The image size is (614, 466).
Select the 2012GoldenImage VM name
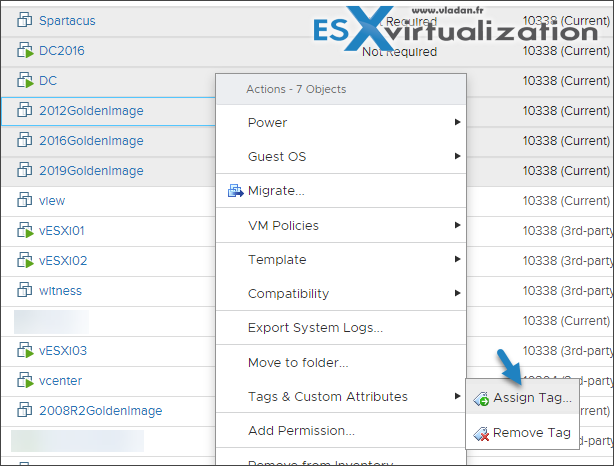pyautogui.click(x=91, y=111)
